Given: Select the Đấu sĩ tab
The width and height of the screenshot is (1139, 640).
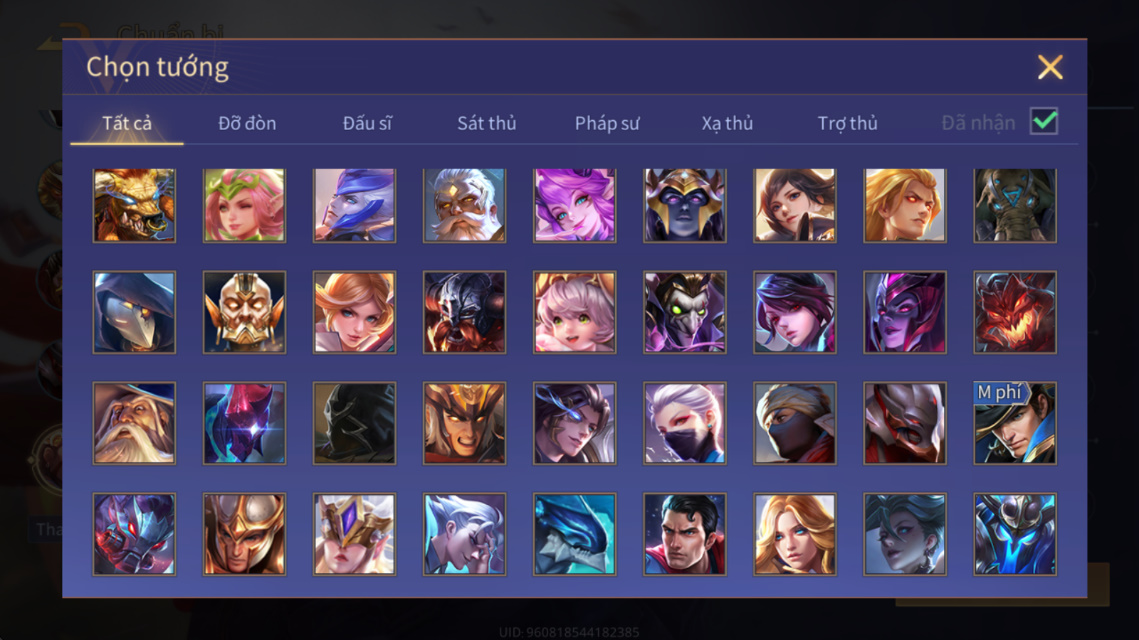Looking at the screenshot, I should pyautogui.click(x=367, y=123).
